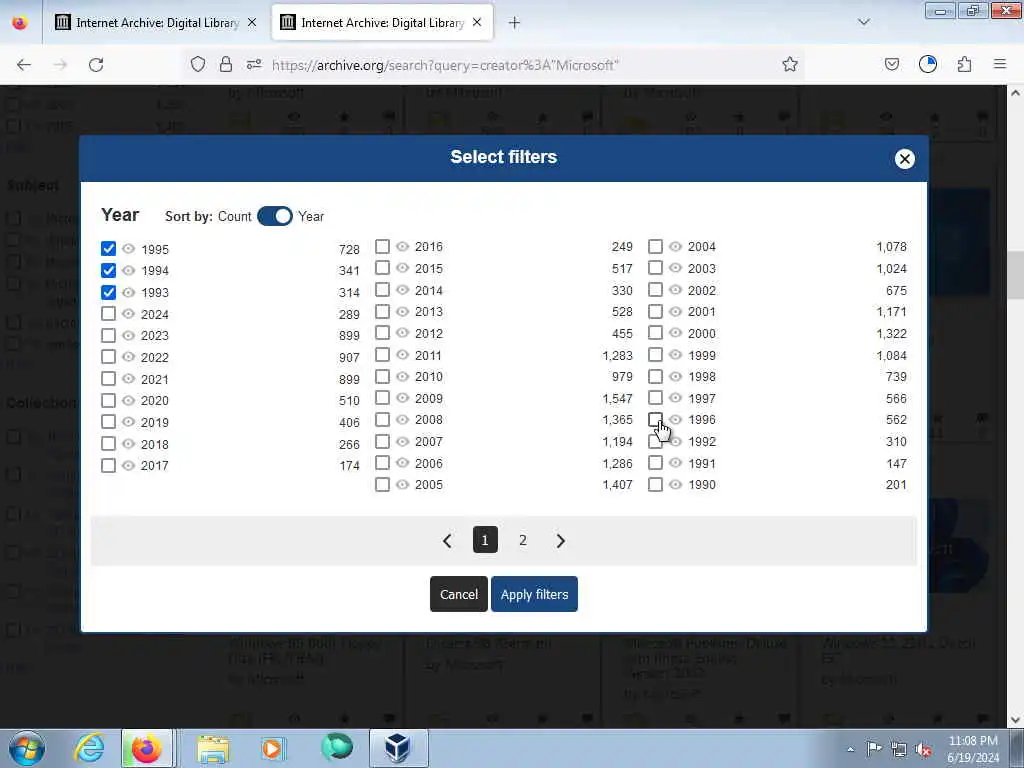Show hidden tray icons arrow
This screenshot has height=768, width=1024.
tap(850, 750)
